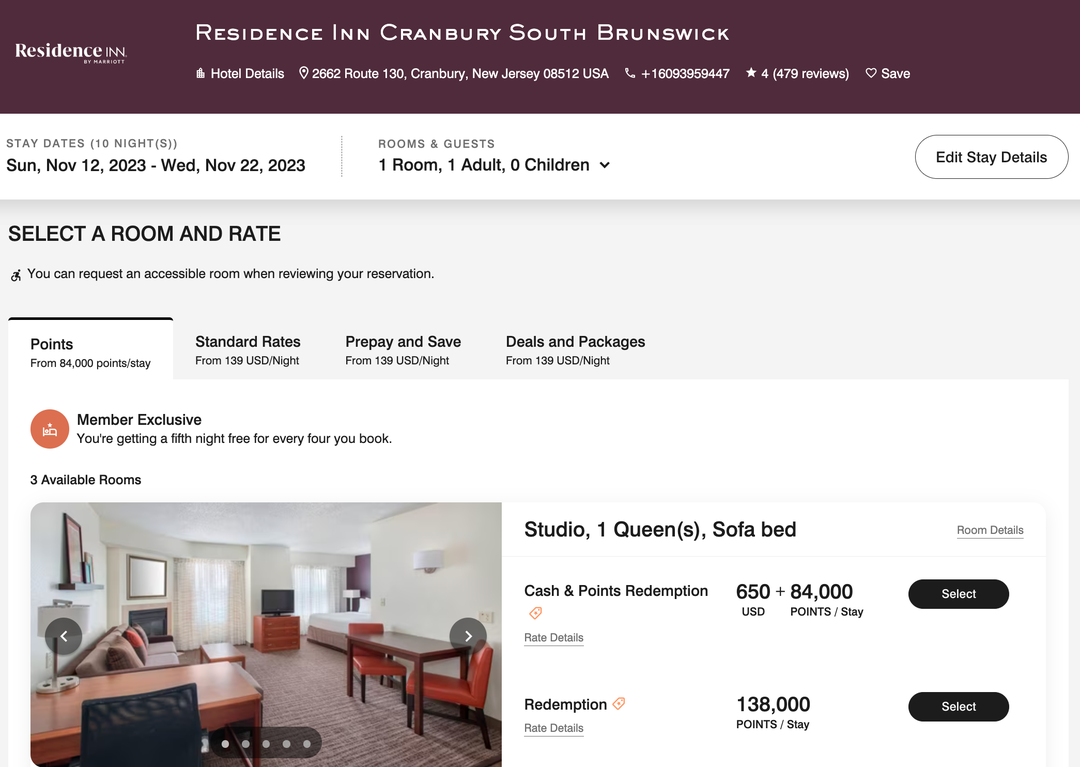This screenshot has width=1080, height=767.
Task: Click the Hotel Details building icon
Action: 203,73
